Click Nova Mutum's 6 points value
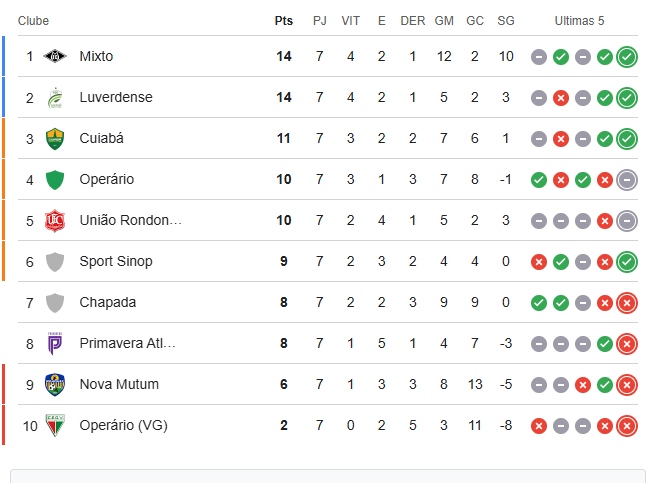The width and height of the screenshot is (670, 483). 284,384
